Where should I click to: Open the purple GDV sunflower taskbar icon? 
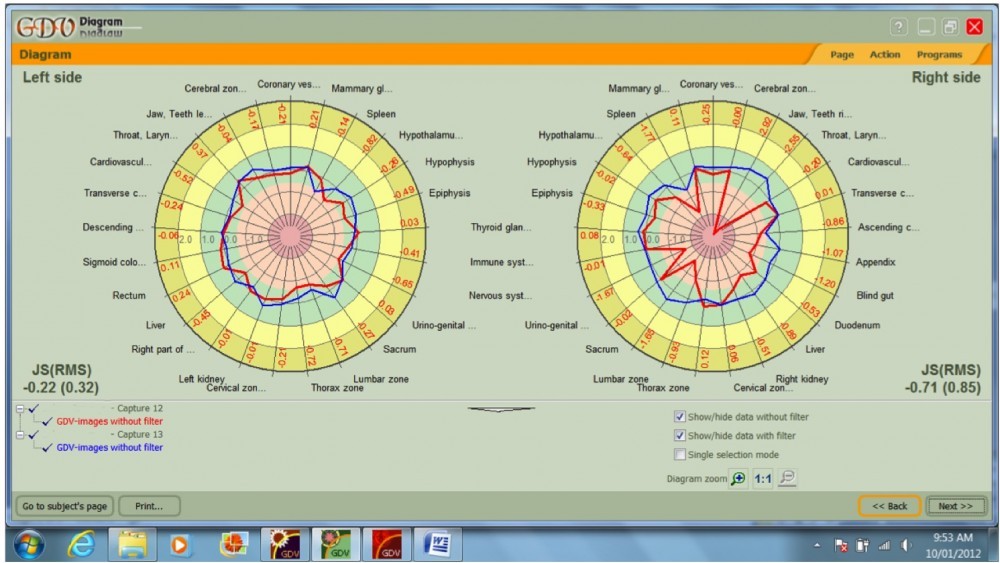[284, 545]
